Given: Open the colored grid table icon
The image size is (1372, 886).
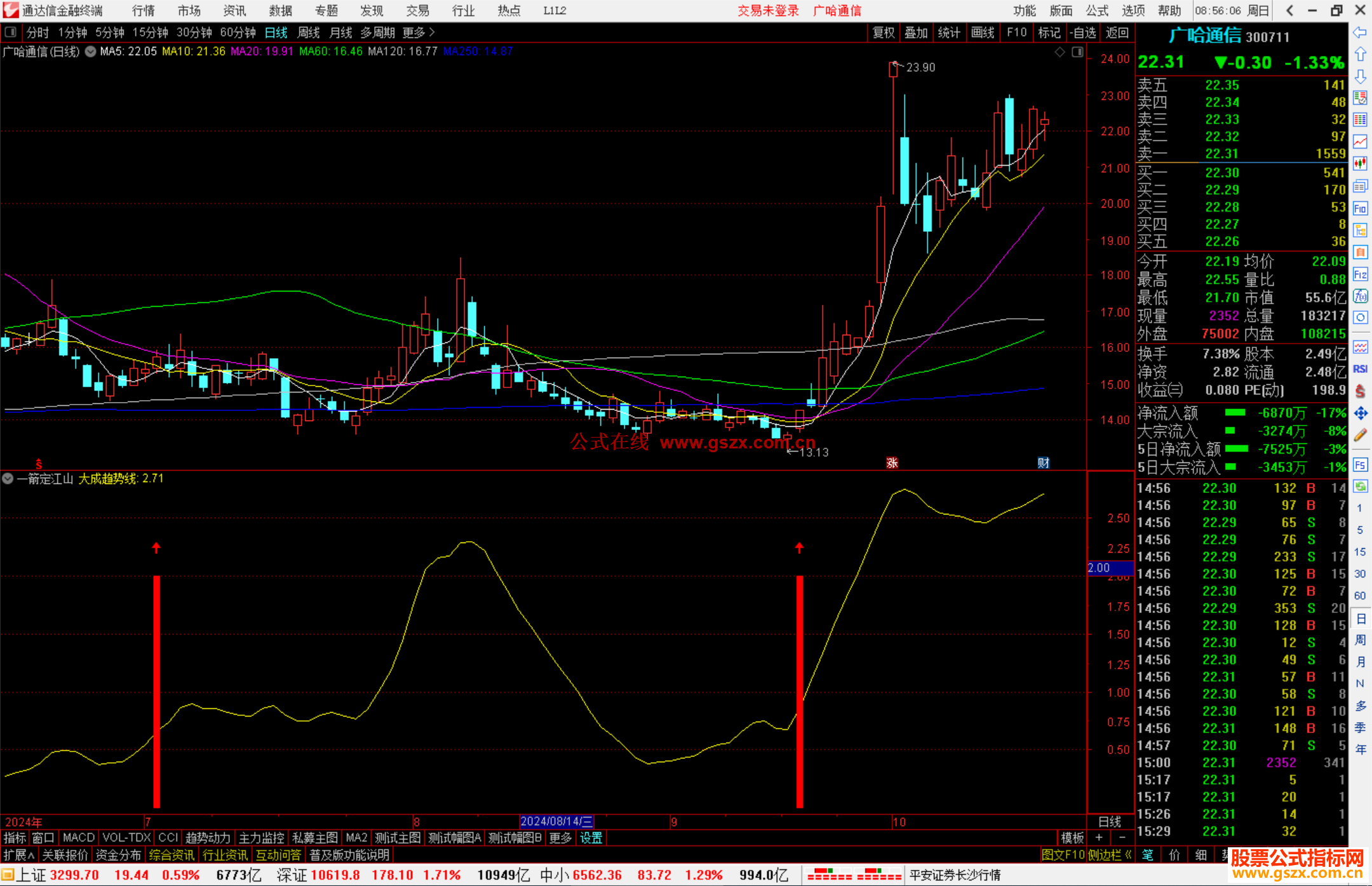Looking at the screenshot, I should (x=1360, y=120).
